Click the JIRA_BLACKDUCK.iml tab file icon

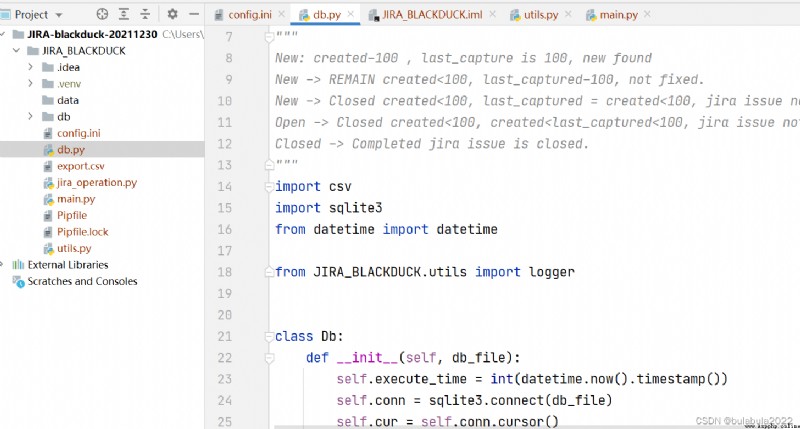[374, 15]
